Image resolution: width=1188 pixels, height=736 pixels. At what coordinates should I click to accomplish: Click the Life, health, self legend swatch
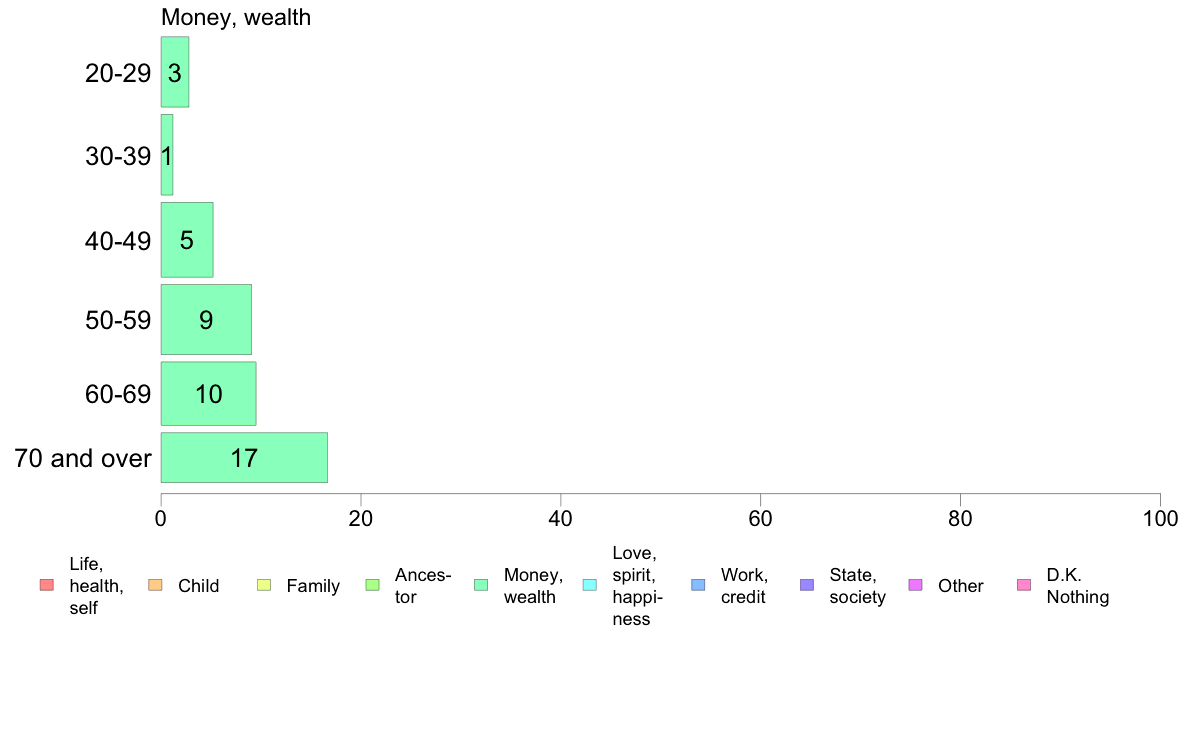coord(47,585)
